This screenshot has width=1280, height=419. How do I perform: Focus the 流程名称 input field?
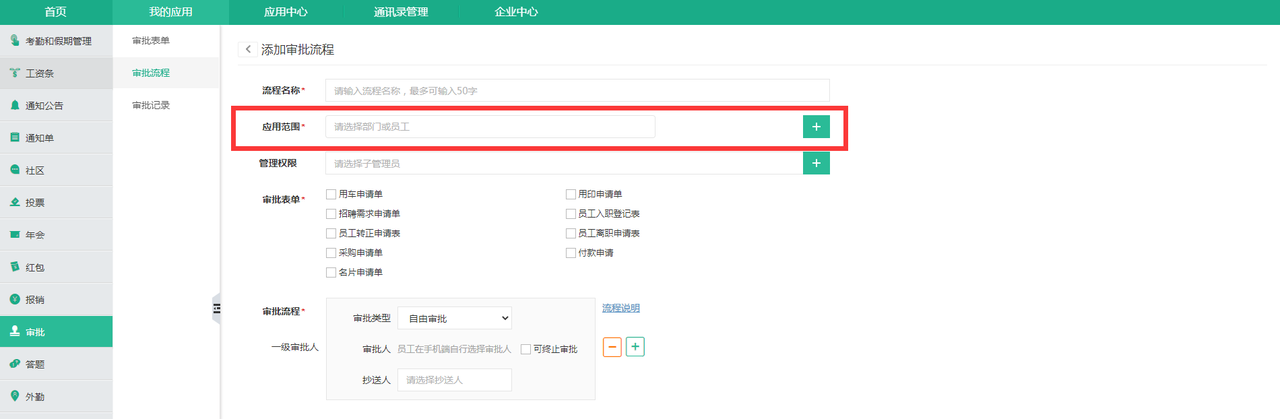(577, 90)
